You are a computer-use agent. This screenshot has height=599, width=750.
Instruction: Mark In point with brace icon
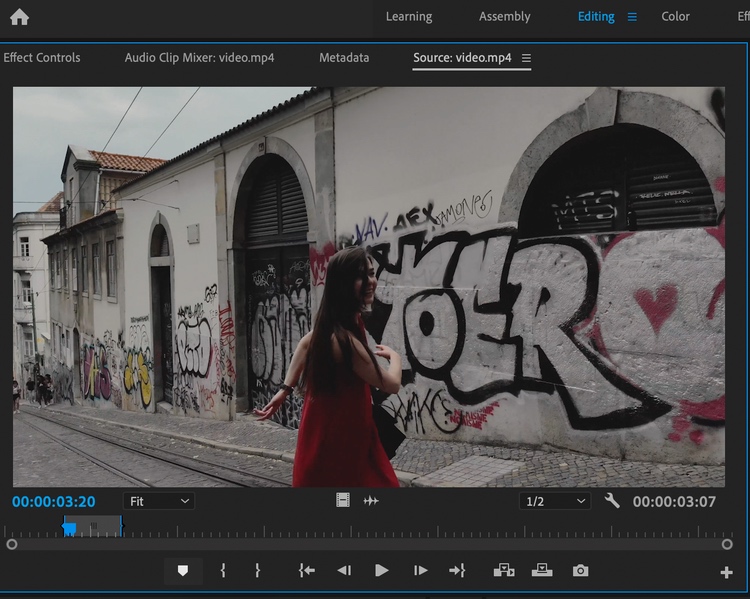tap(222, 570)
